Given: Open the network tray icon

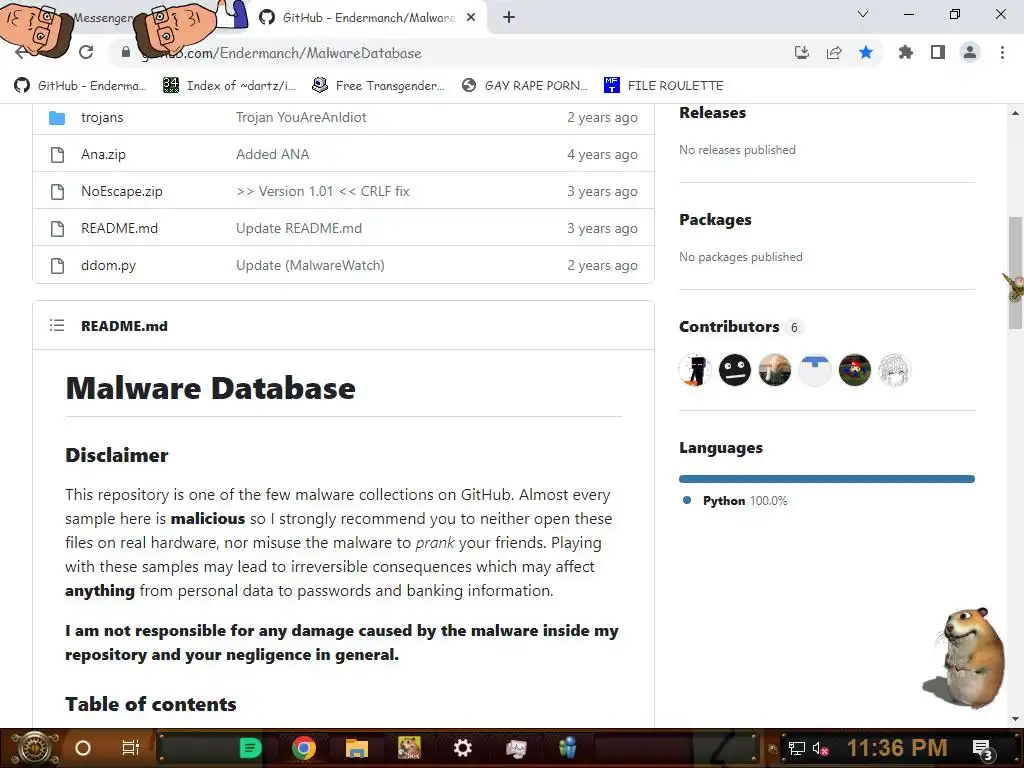Looking at the screenshot, I should (x=797, y=748).
